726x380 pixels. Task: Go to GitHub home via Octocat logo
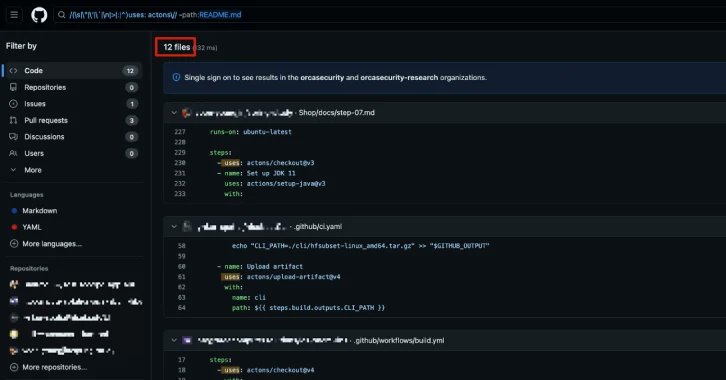(39, 15)
